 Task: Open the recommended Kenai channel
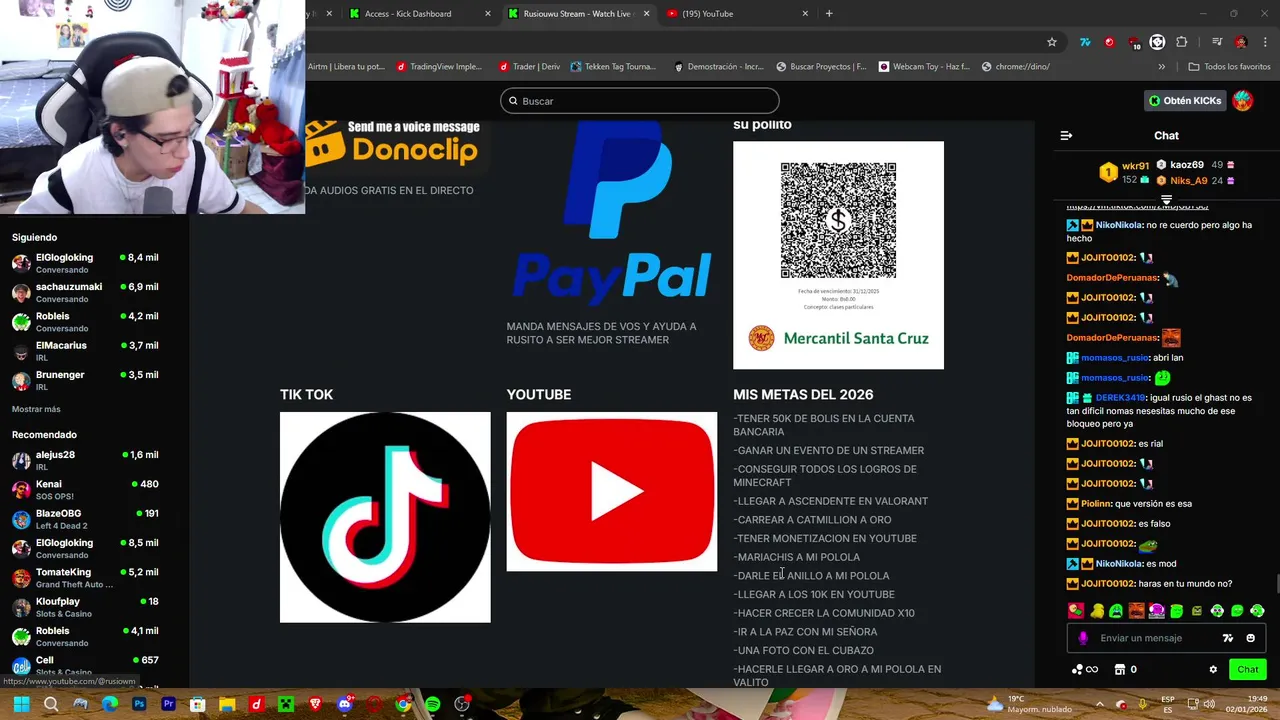85,490
